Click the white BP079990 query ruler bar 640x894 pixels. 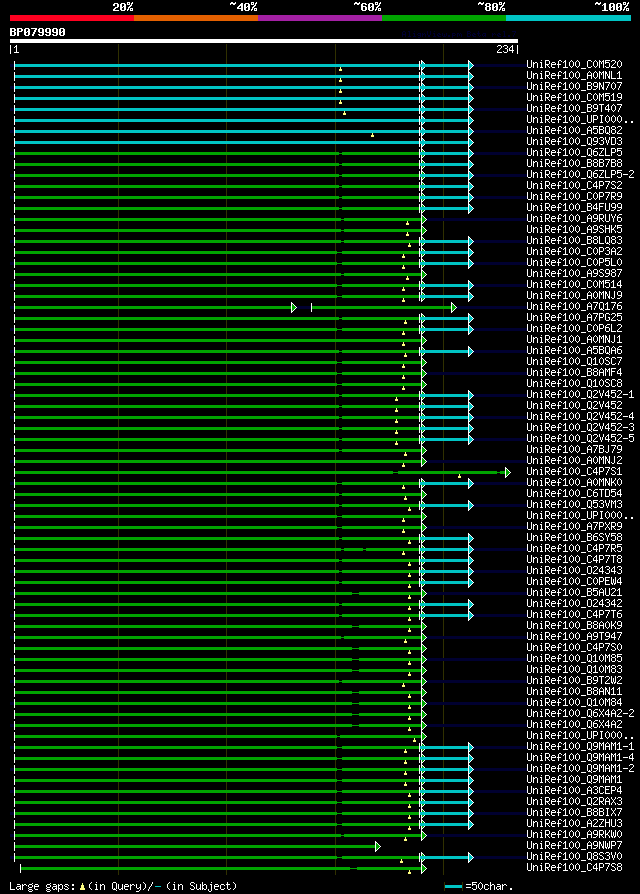tap(264, 41)
